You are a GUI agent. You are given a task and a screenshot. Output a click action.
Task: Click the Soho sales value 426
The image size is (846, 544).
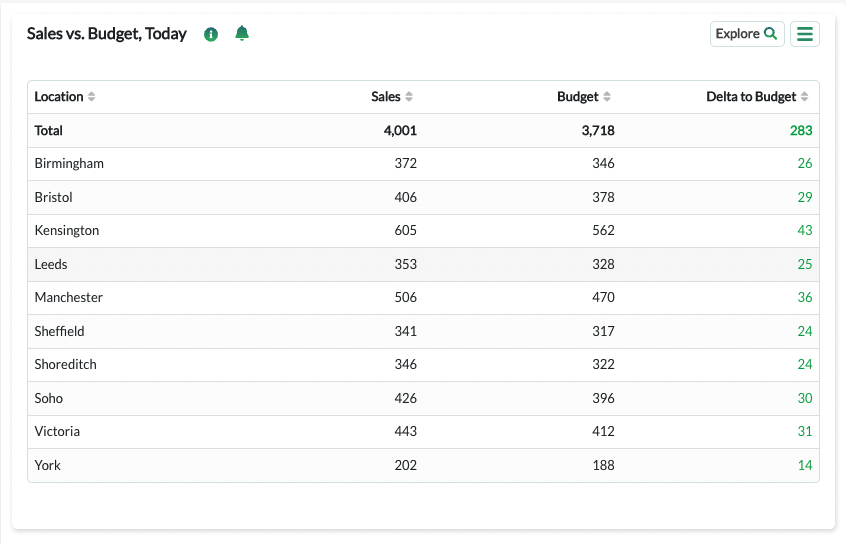click(x=406, y=398)
